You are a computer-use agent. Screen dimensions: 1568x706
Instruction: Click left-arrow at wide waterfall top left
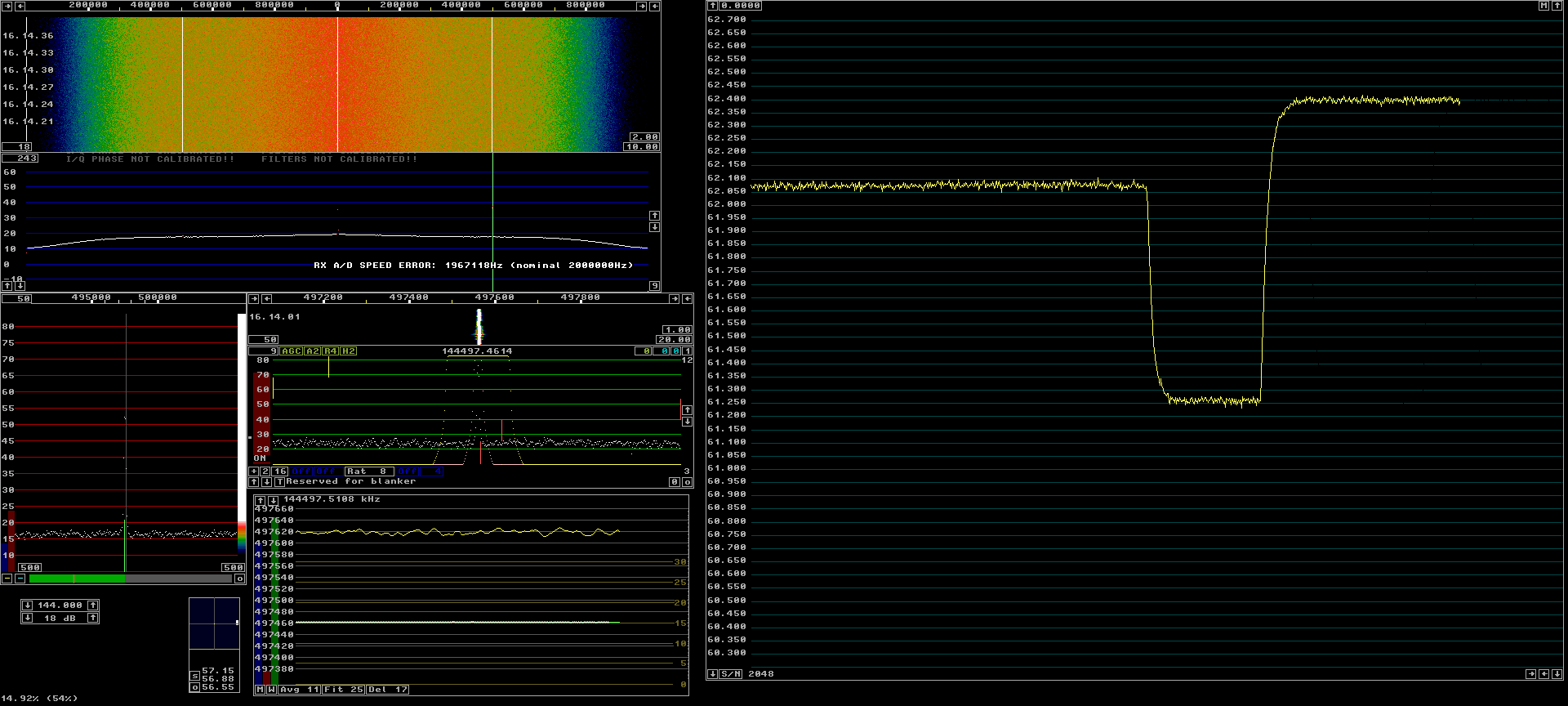(20, 6)
